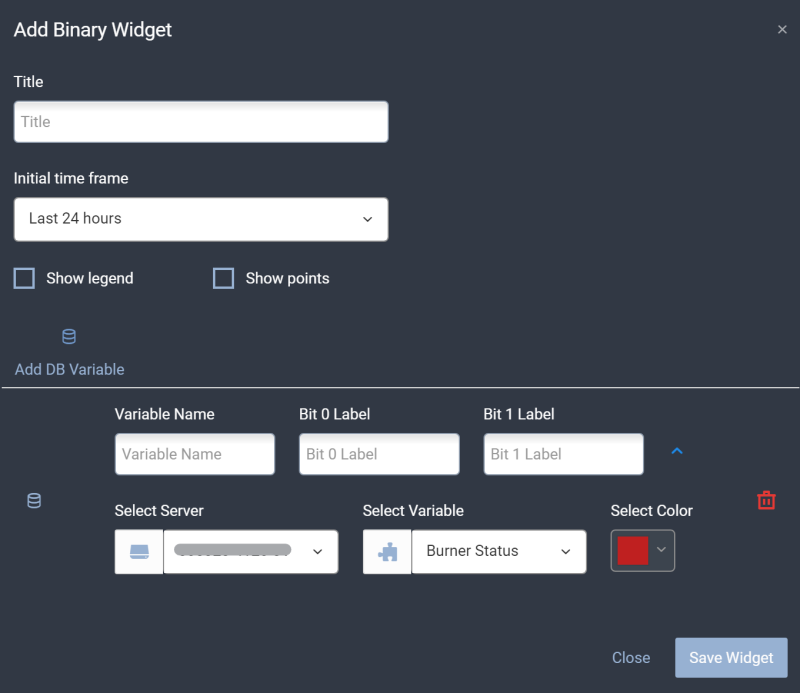Click the Bit 0 Label input field

pos(379,454)
